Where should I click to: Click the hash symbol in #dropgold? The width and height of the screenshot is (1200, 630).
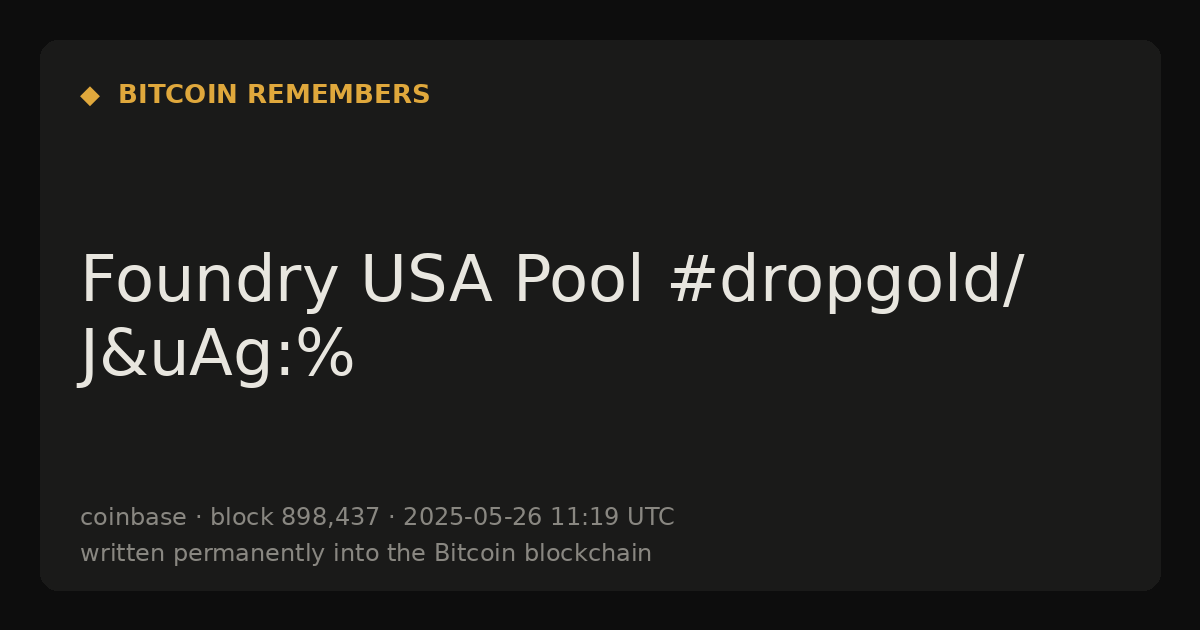690,281
